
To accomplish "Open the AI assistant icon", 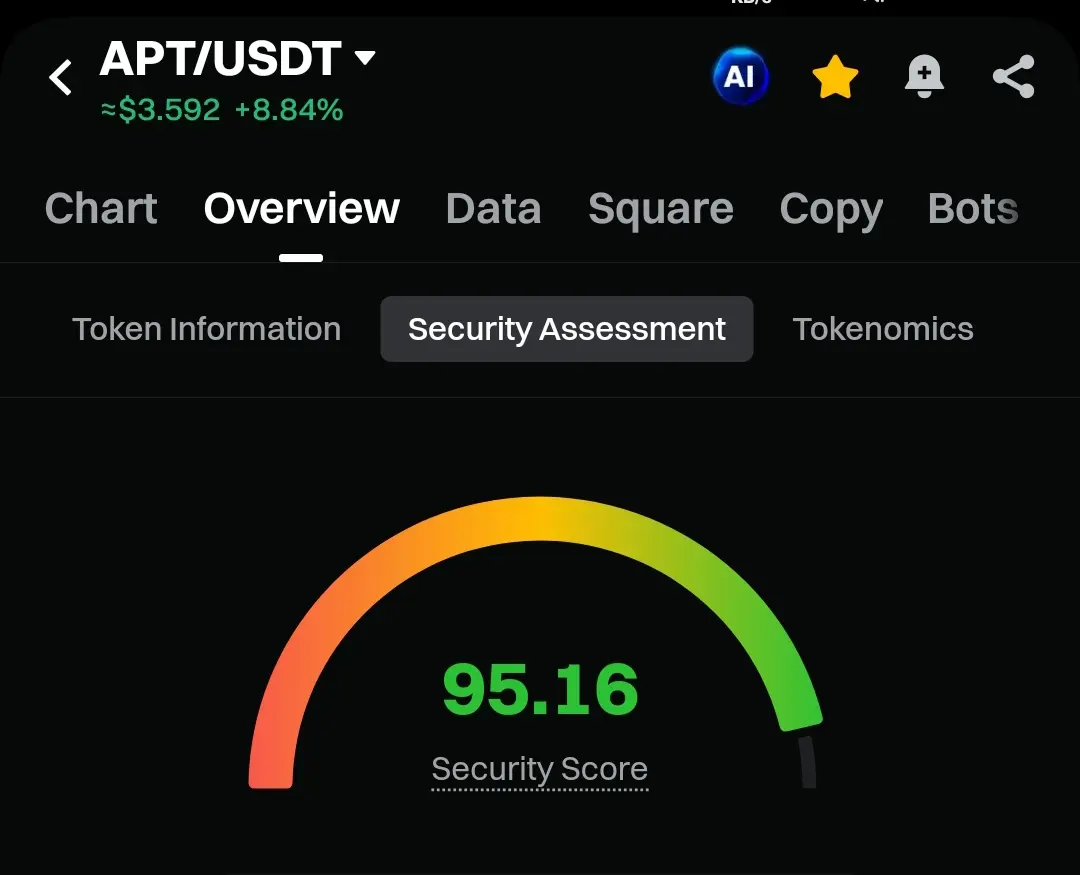I will (740, 76).
